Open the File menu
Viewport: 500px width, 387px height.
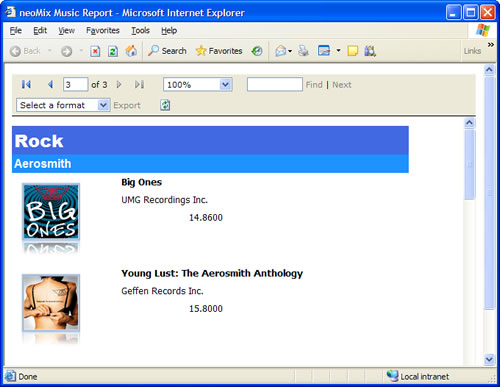click(x=15, y=31)
